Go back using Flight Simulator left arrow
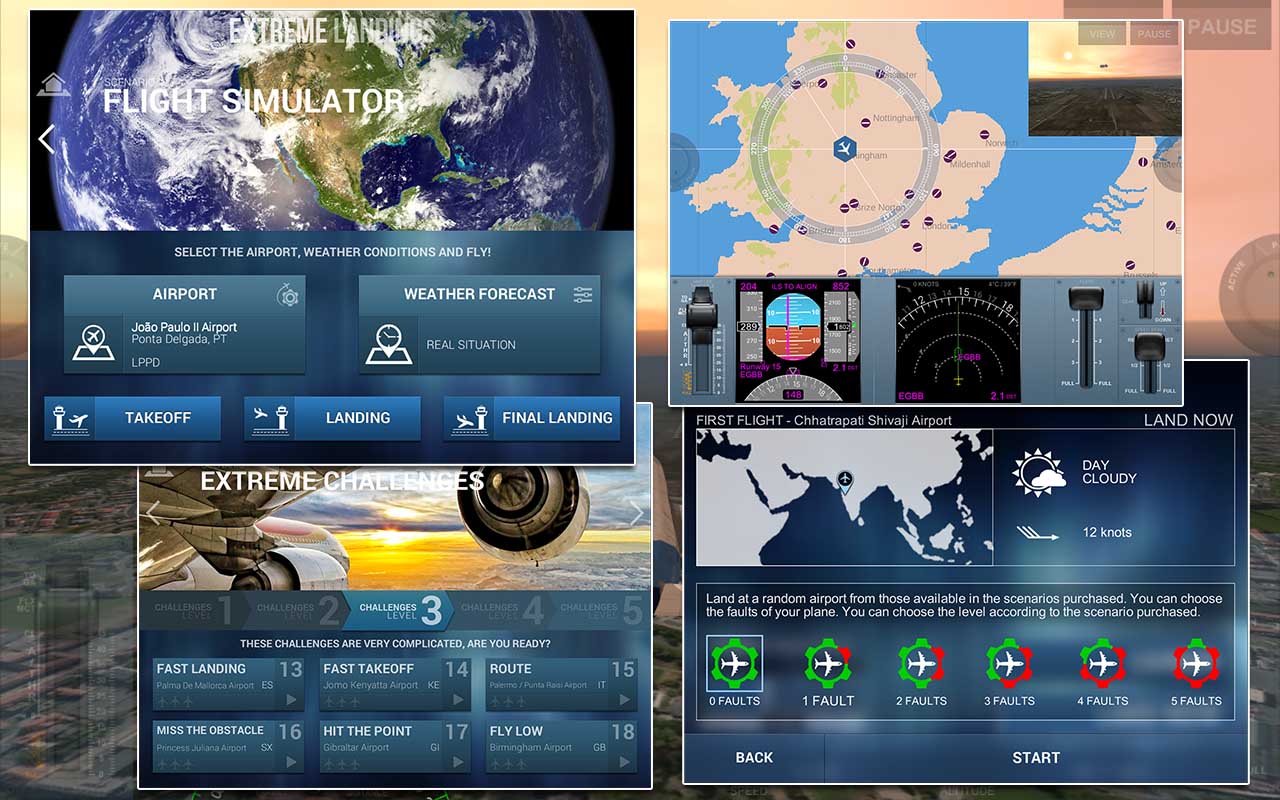 click(x=46, y=139)
